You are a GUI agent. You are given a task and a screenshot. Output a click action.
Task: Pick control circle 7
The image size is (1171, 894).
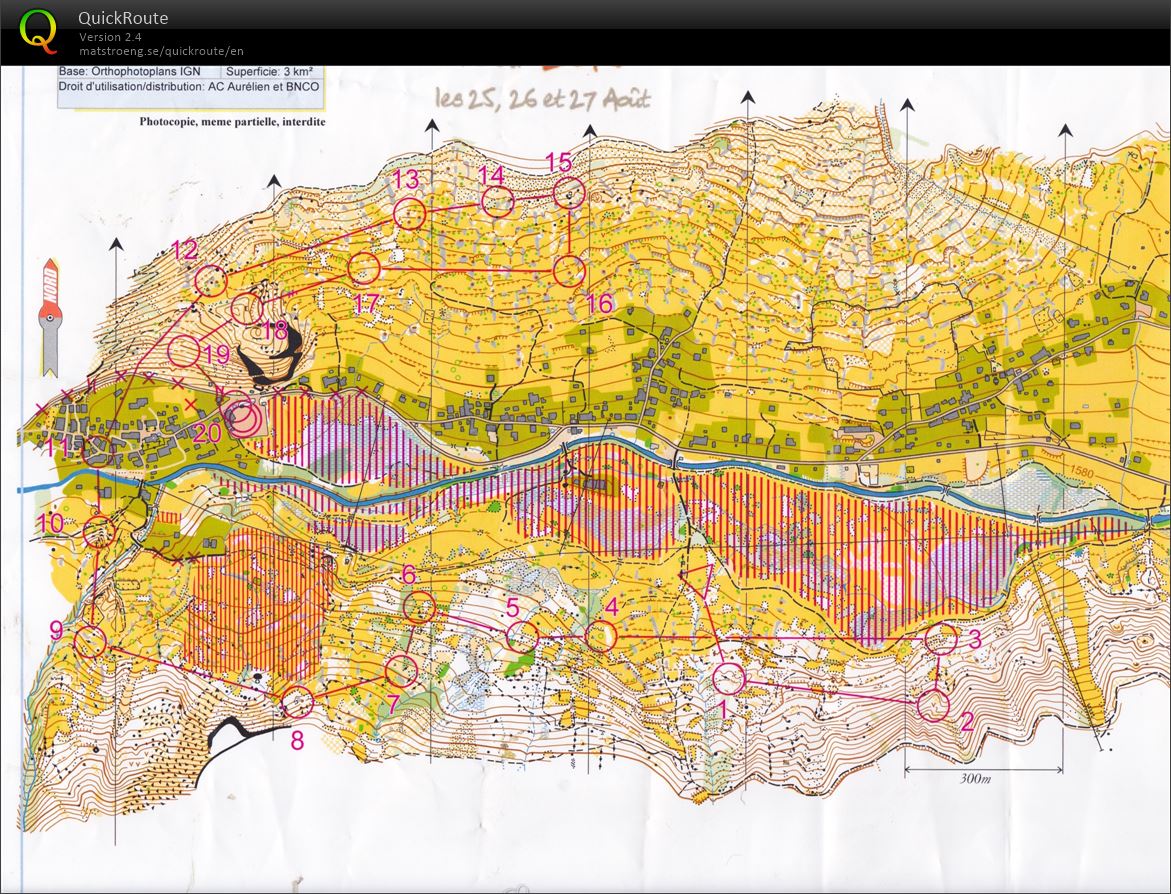pos(402,671)
